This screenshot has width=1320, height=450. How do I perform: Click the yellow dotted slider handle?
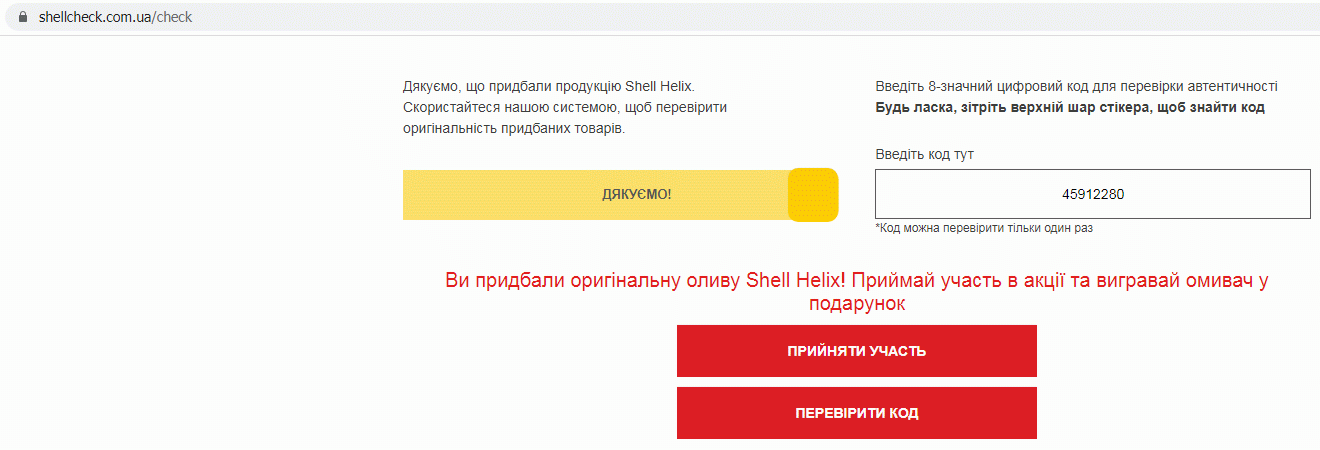(813, 194)
